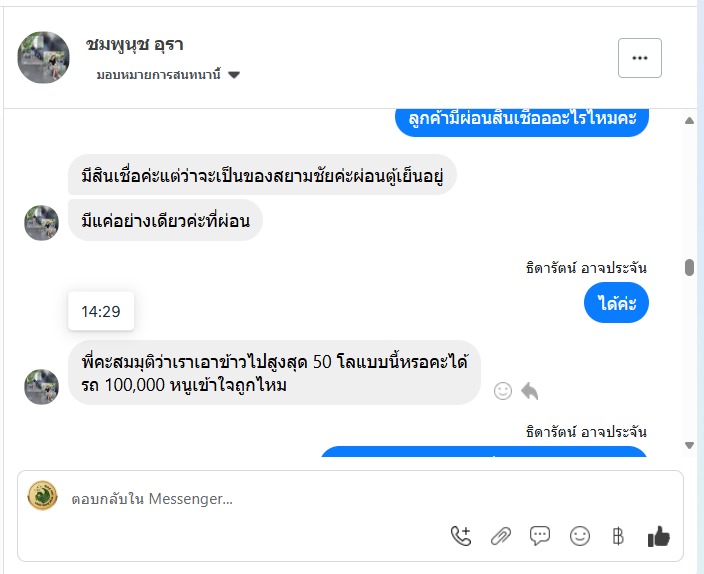The image size is (704, 574).
Task: Click the page avatar in reply box
Action: pyautogui.click(x=42, y=496)
